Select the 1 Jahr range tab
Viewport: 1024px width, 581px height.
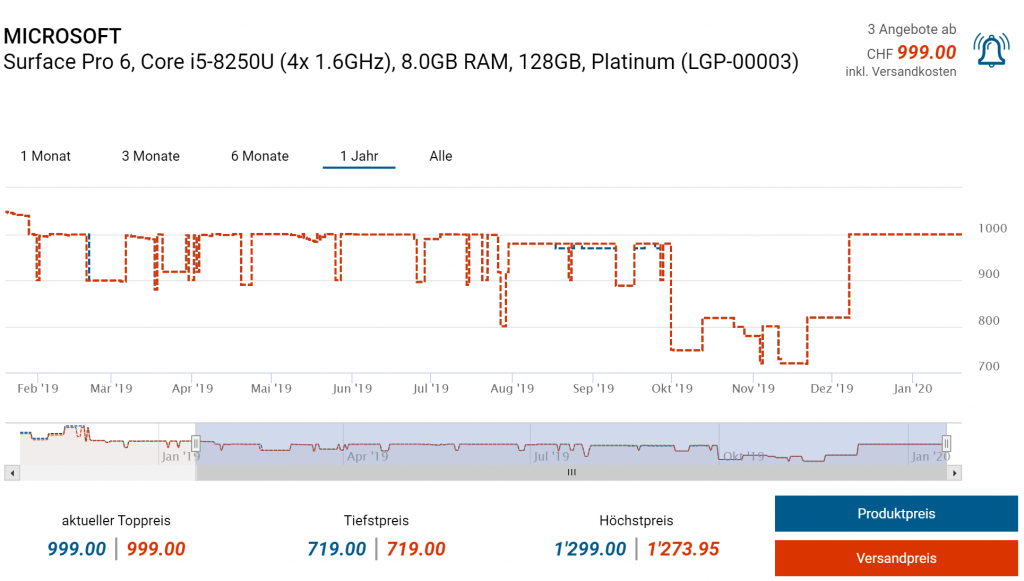click(359, 156)
